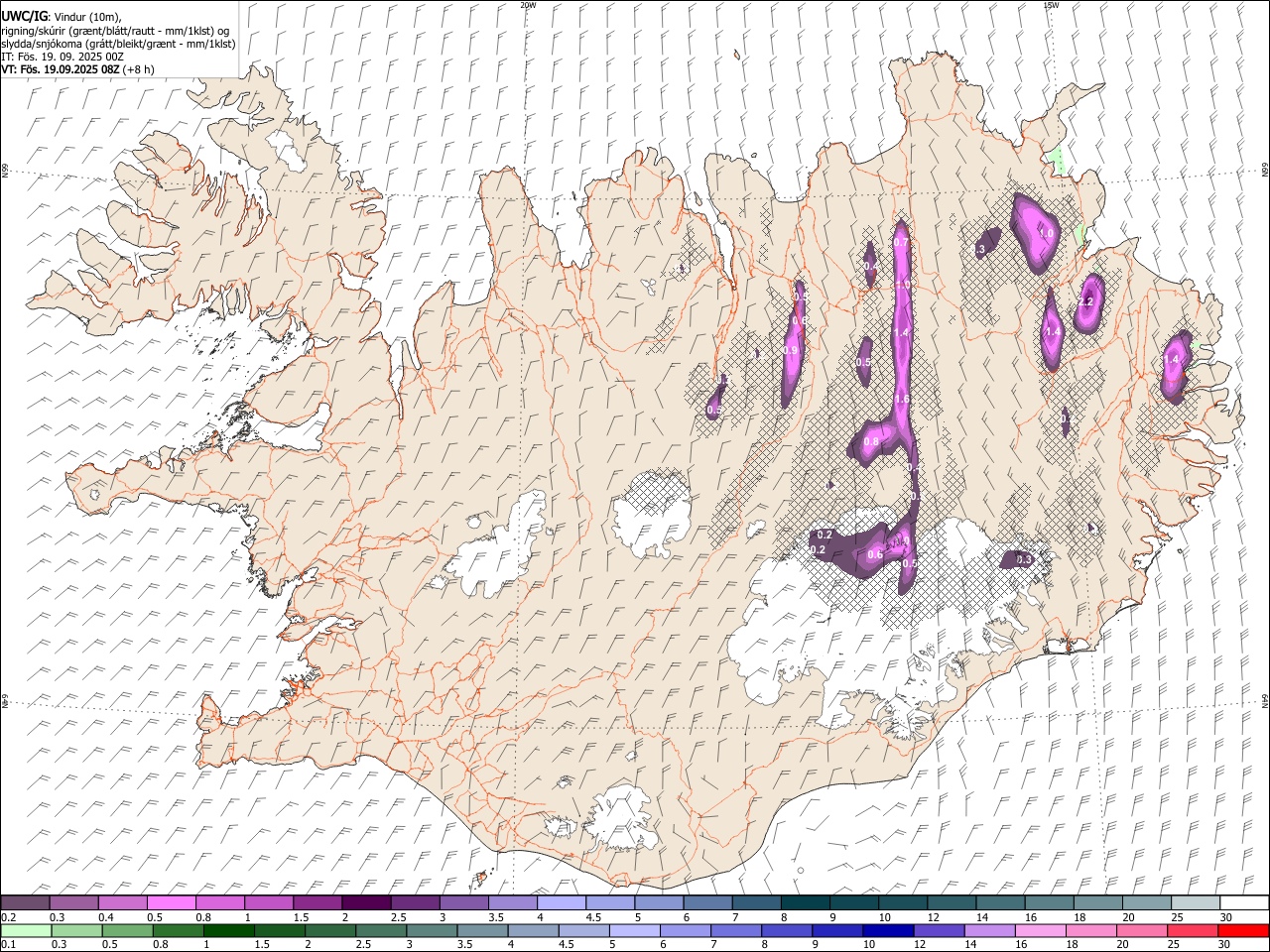Click the UWC/IG title label
1270x952 pixels.
(25, 17)
